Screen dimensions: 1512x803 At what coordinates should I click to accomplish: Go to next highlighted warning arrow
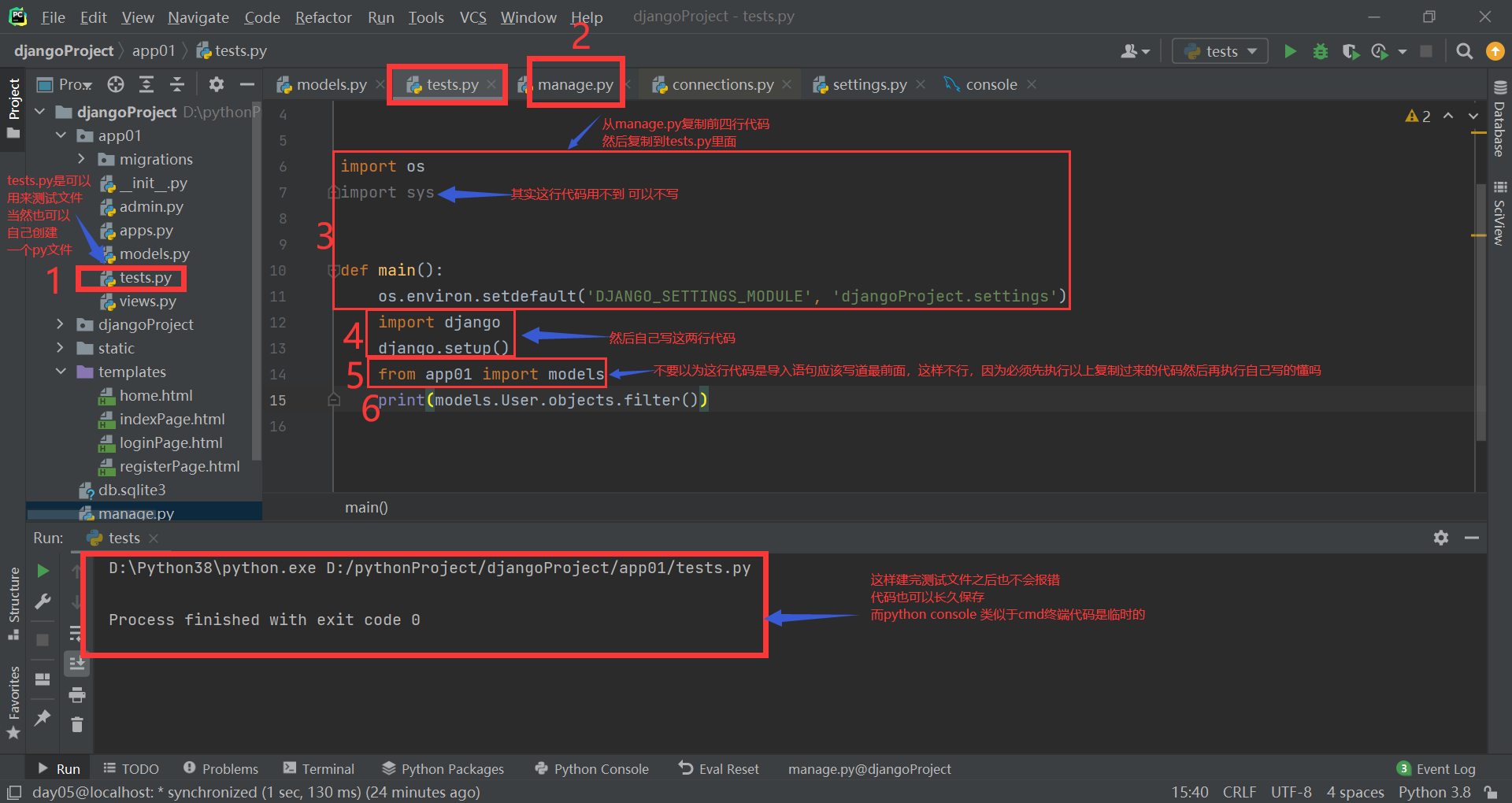click(x=1473, y=116)
